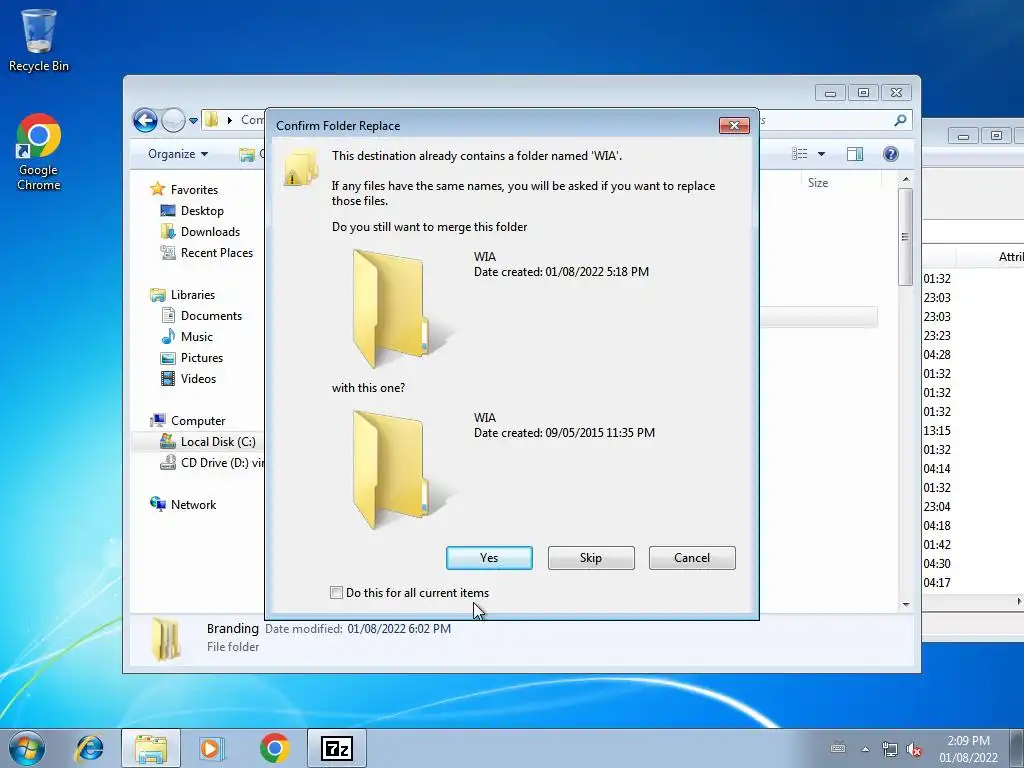Close the Confirm Folder Replace dialog
This screenshot has width=1024, height=768.
click(734, 125)
